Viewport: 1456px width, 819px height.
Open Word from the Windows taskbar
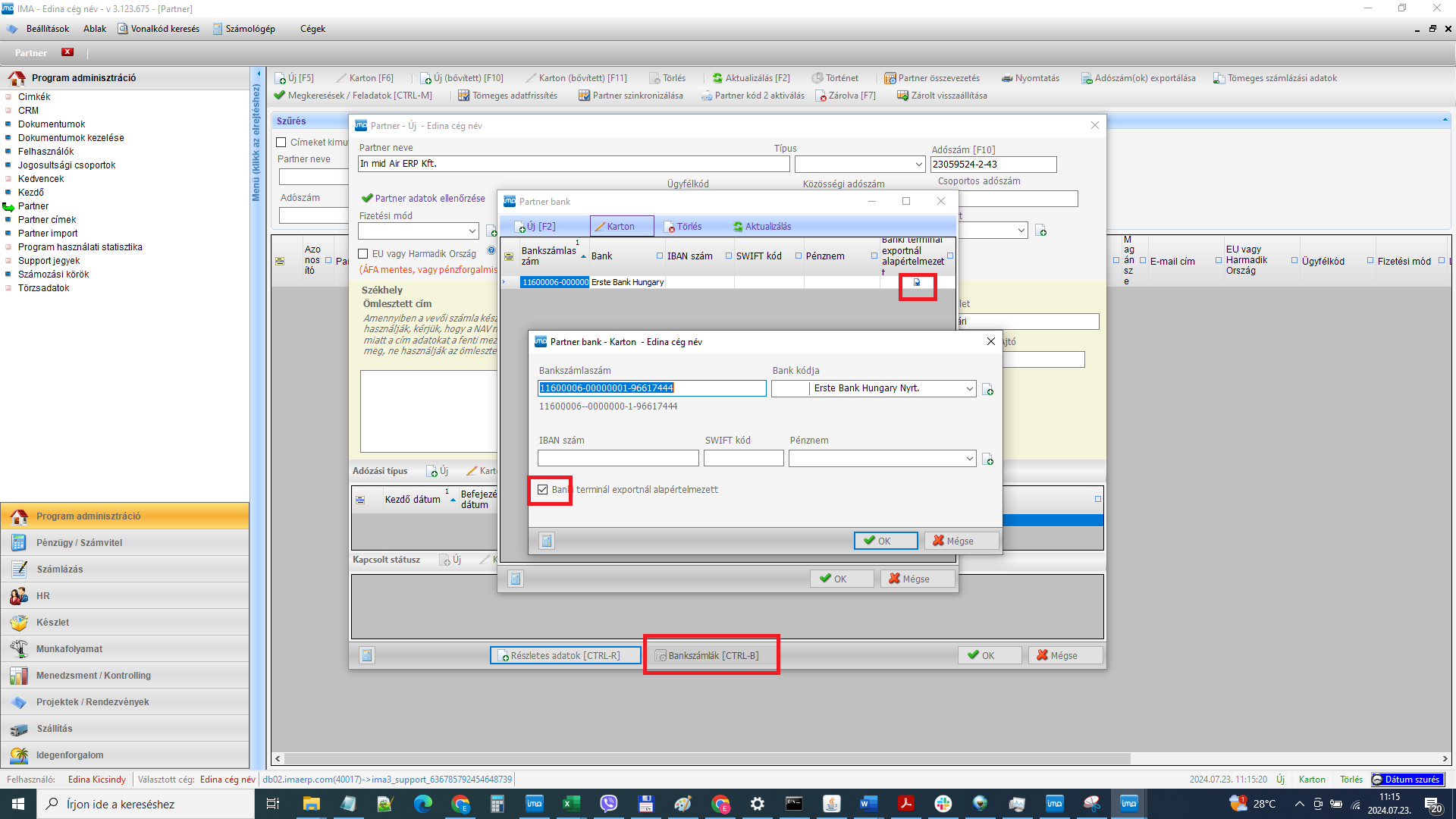pyautogui.click(x=868, y=804)
